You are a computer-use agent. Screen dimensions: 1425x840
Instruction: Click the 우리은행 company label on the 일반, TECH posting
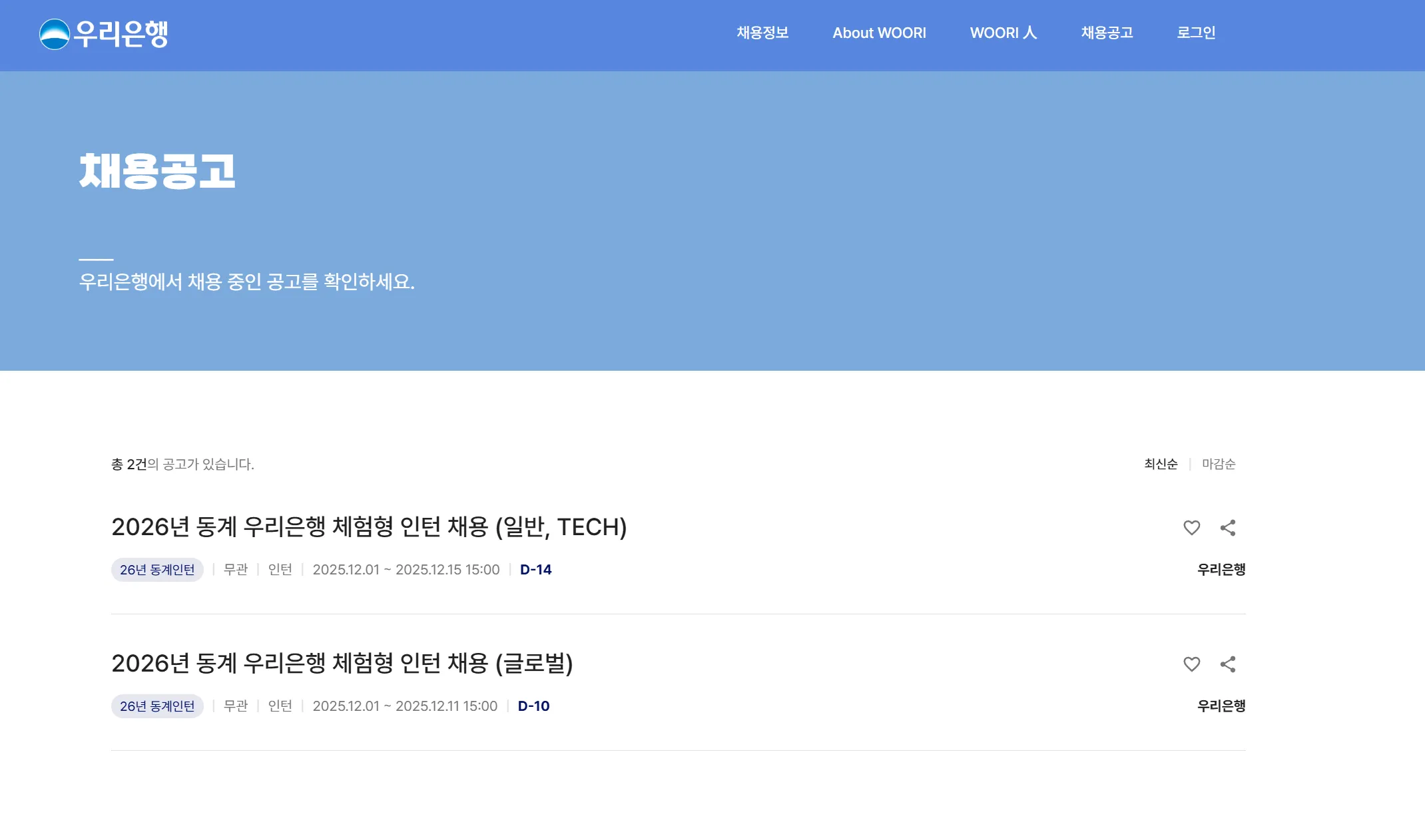tap(1221, 570)
